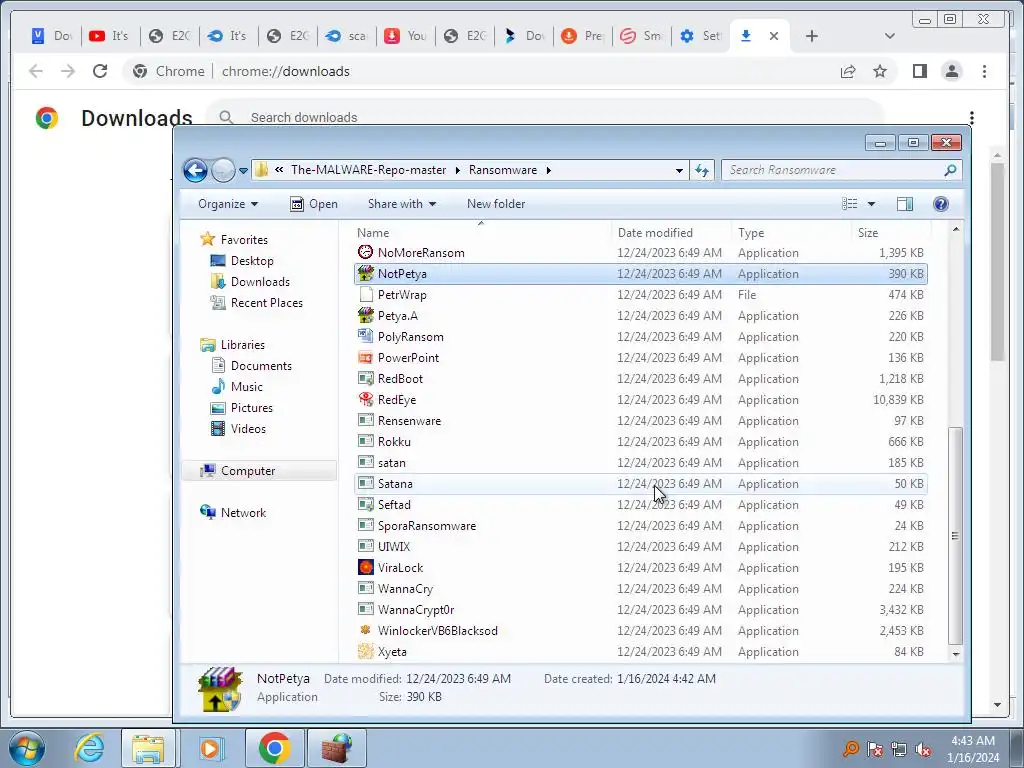Open the recent locations dropdown arrow
The image size is (1024, 768).
(x=243, y=171)
